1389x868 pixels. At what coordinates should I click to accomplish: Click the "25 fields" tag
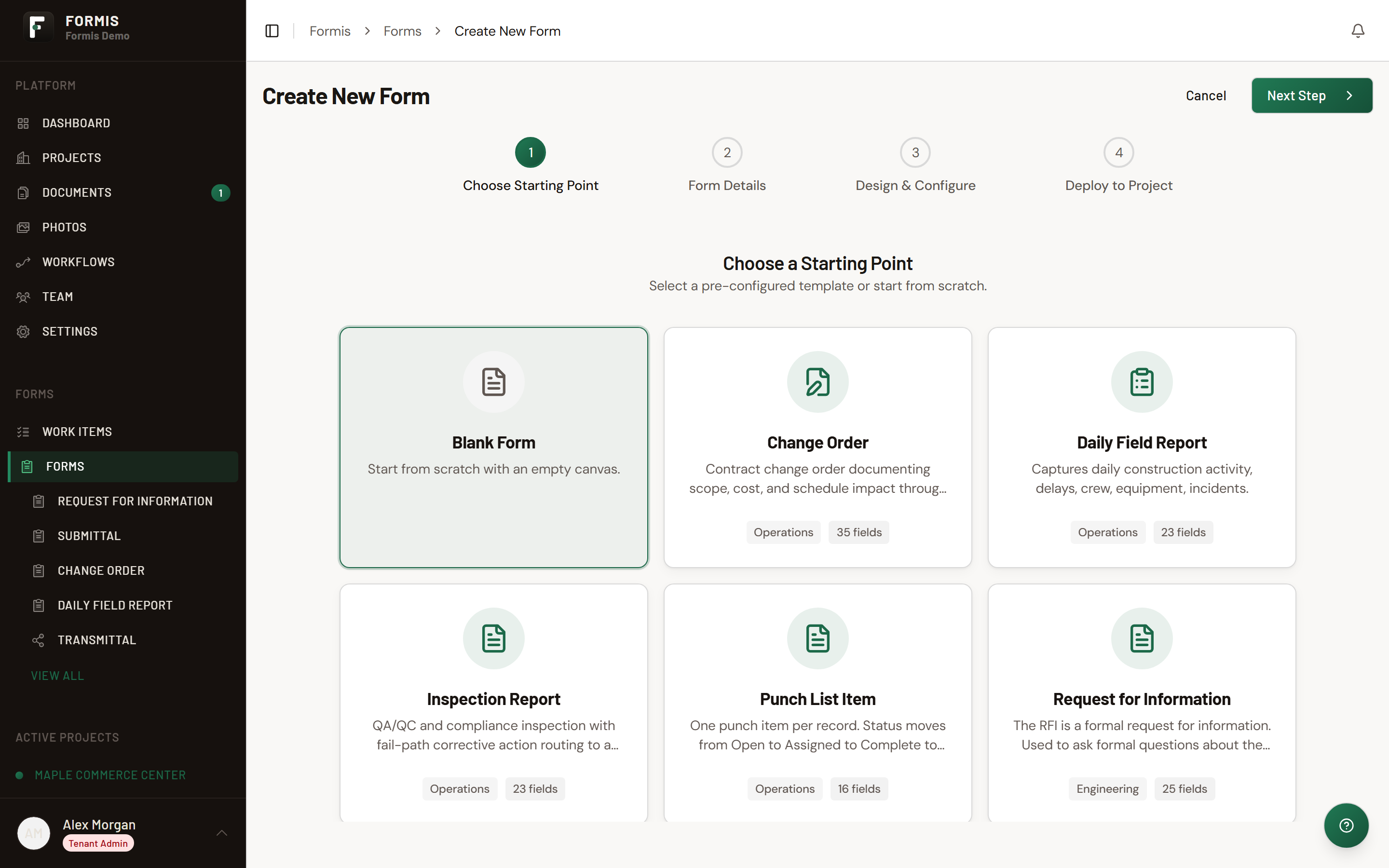1184,789
